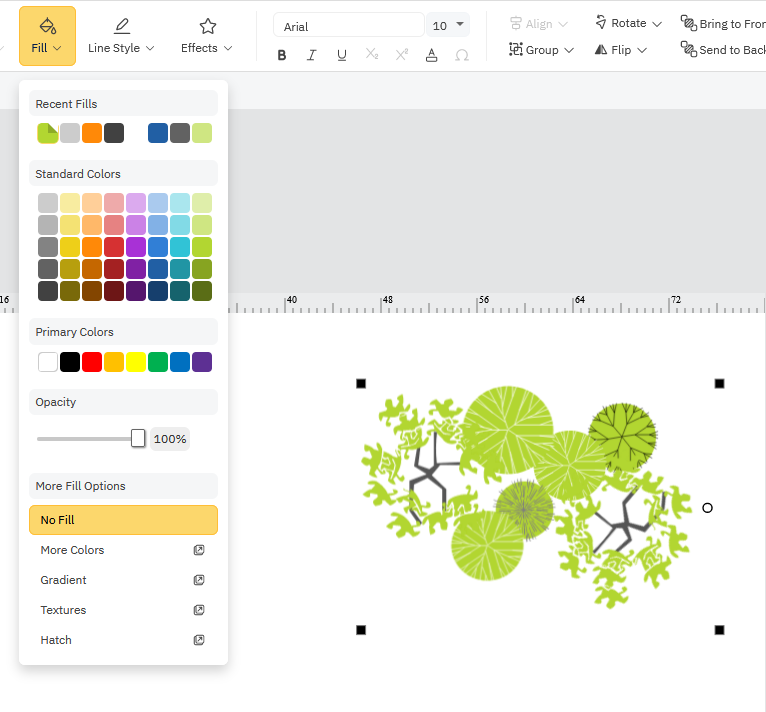Open More Colors dialog

pos(123,550)
